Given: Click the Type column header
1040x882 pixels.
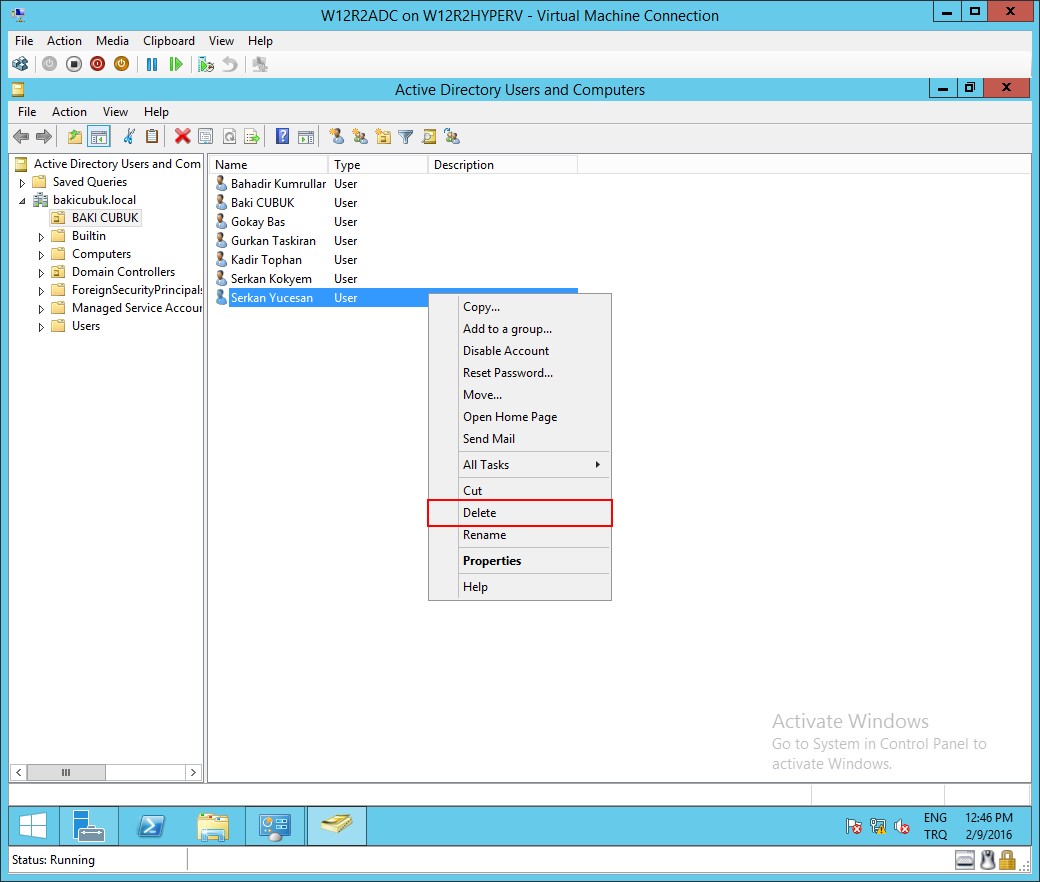Looking at the screenshot, I should (x=378, y=164).
